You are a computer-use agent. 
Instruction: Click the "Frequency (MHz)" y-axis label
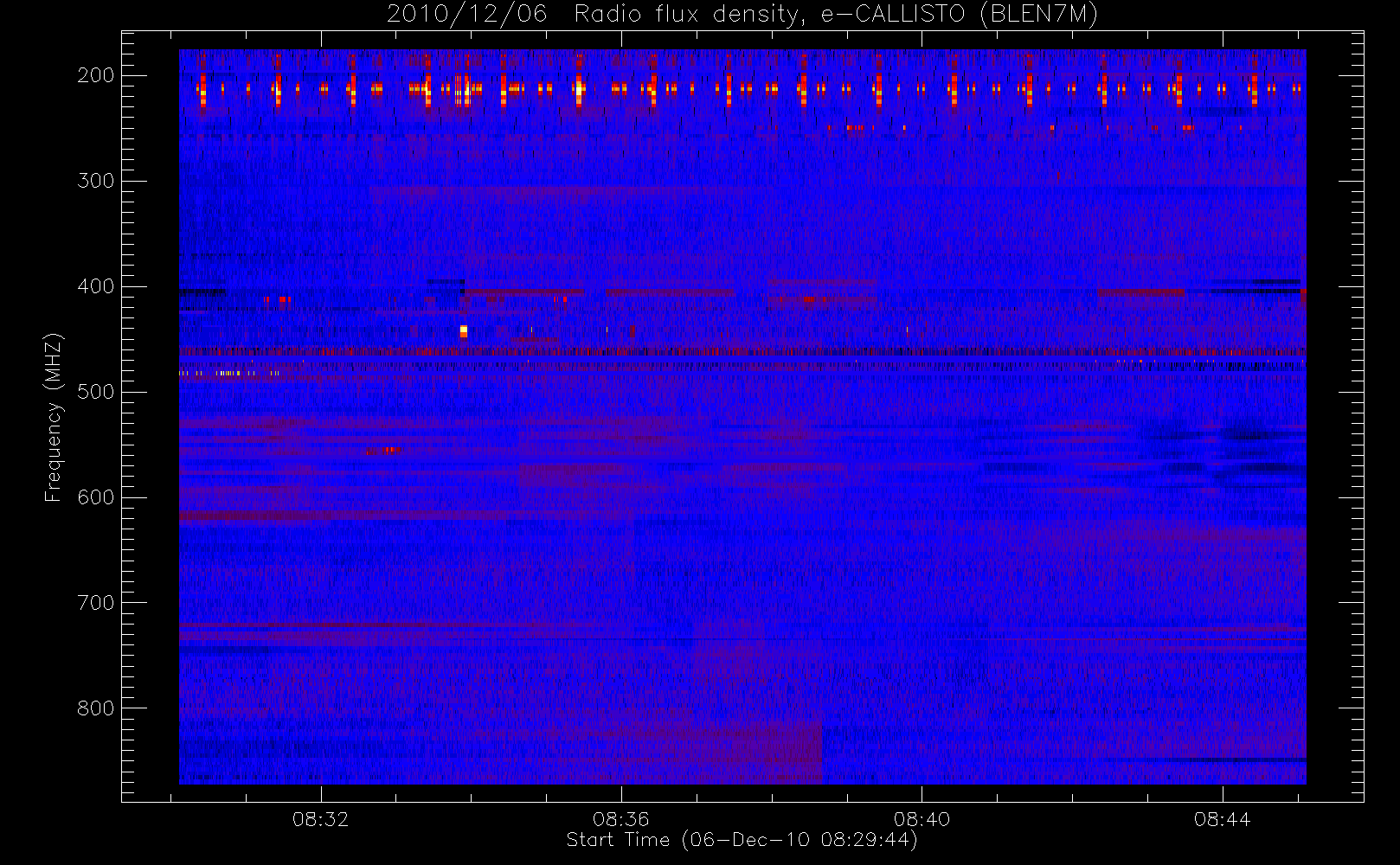(x=54, y=418)
